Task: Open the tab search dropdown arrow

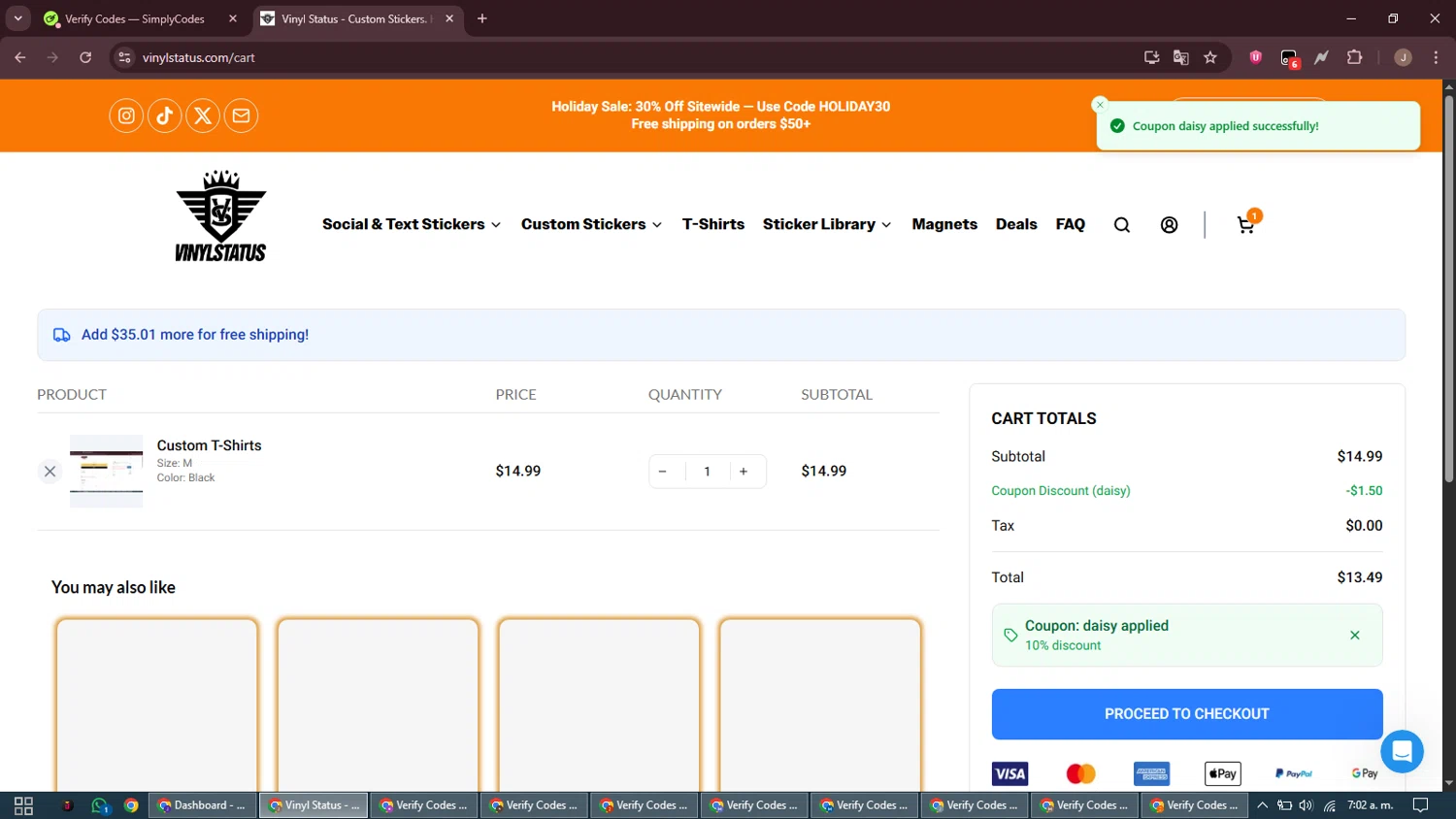Action: pos(17,18)
